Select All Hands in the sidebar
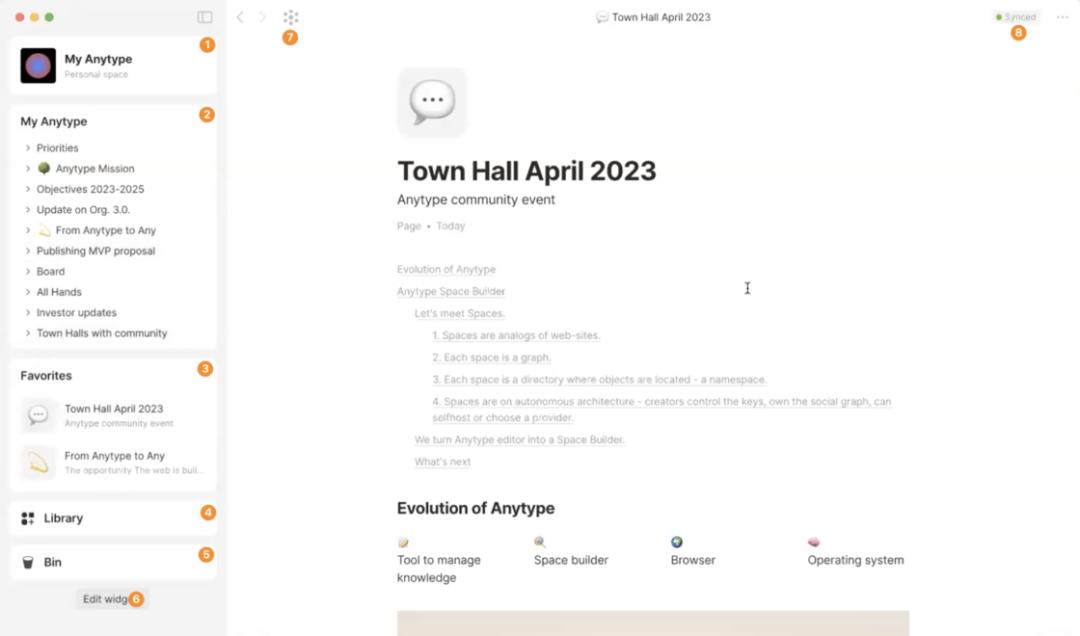Viewport: 1080px width, 636px height. coord(59,292)
